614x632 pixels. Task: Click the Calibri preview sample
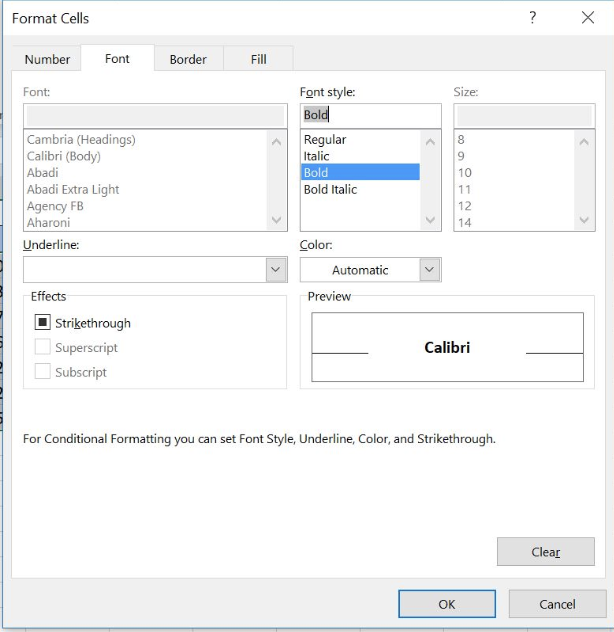point(447,347)
